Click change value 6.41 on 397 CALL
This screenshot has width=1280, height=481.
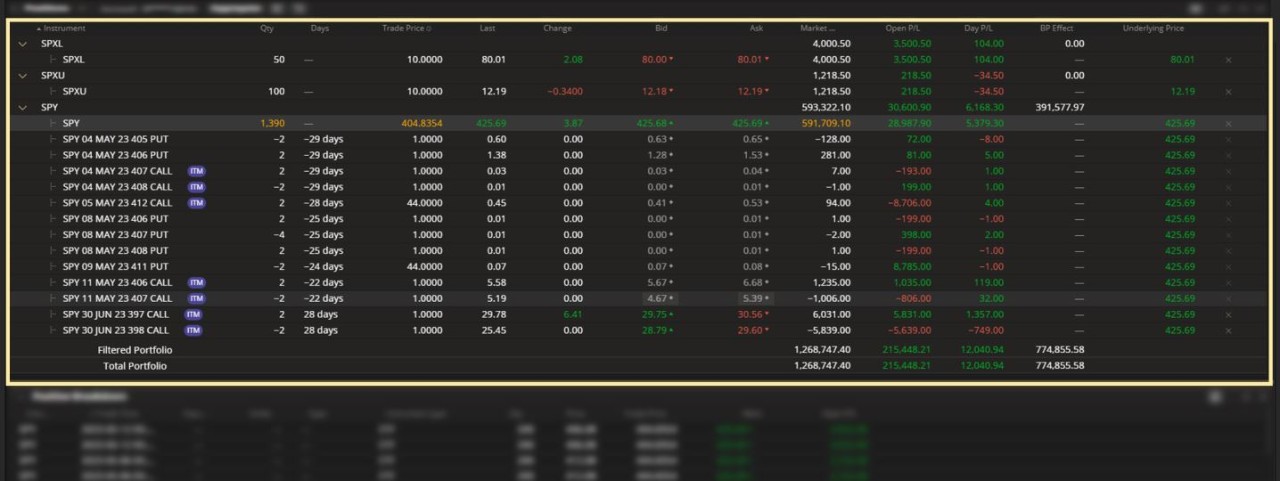coord(573,315)
